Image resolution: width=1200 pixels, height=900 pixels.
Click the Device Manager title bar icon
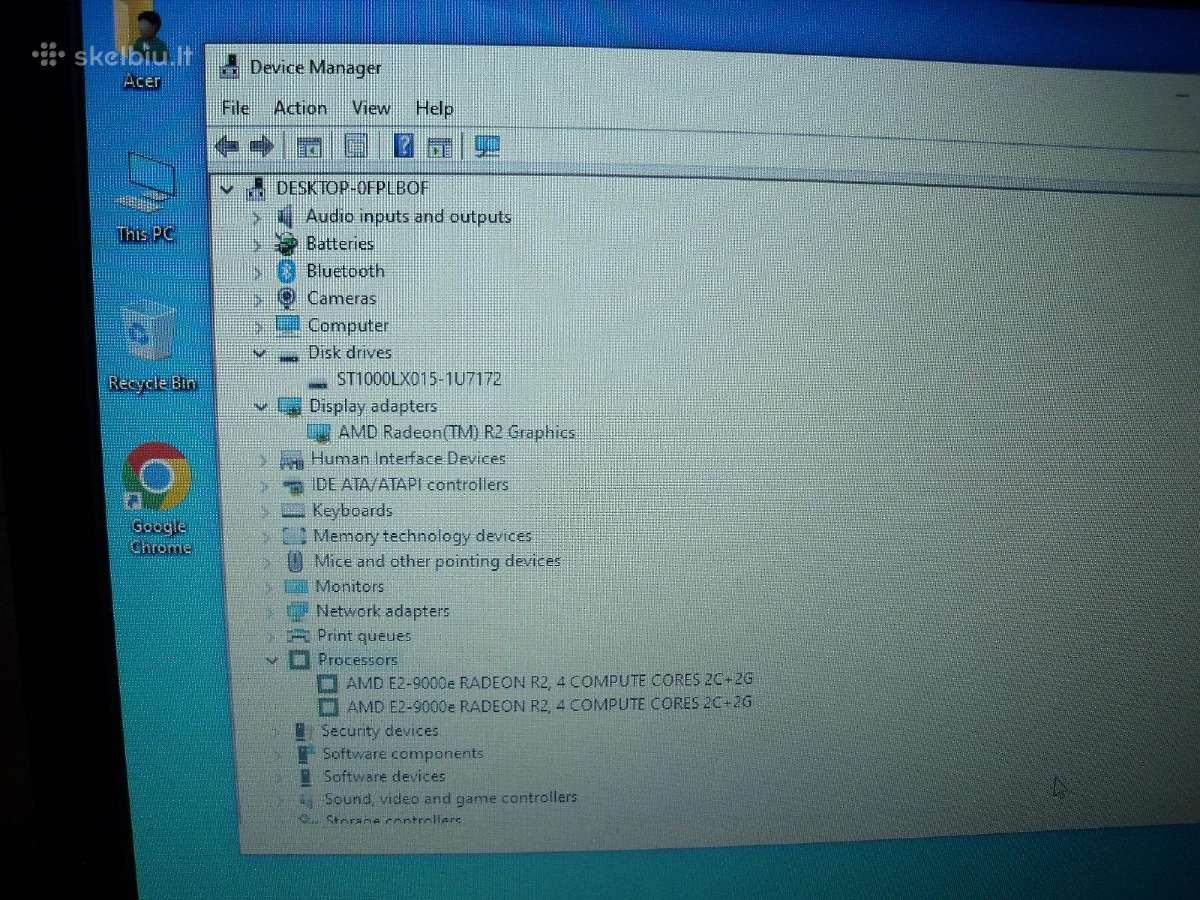[x=229, y=67]
